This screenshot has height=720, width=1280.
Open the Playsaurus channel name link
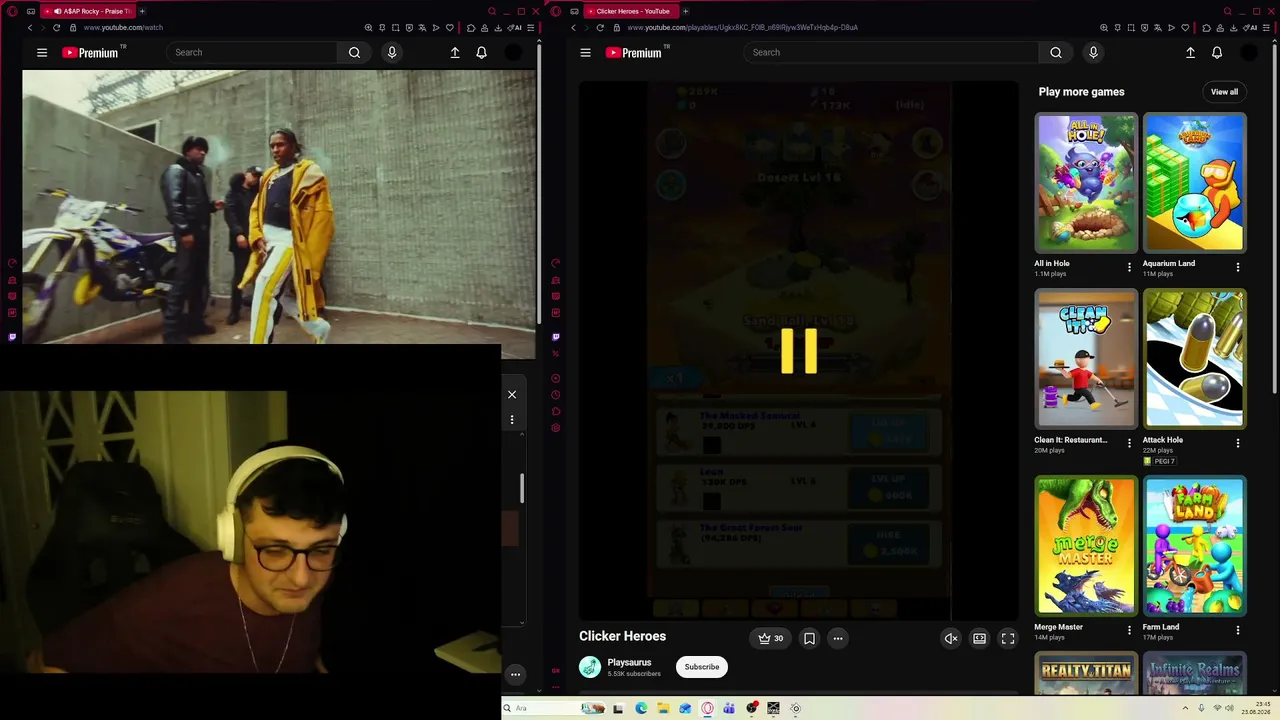coord(629,662)
